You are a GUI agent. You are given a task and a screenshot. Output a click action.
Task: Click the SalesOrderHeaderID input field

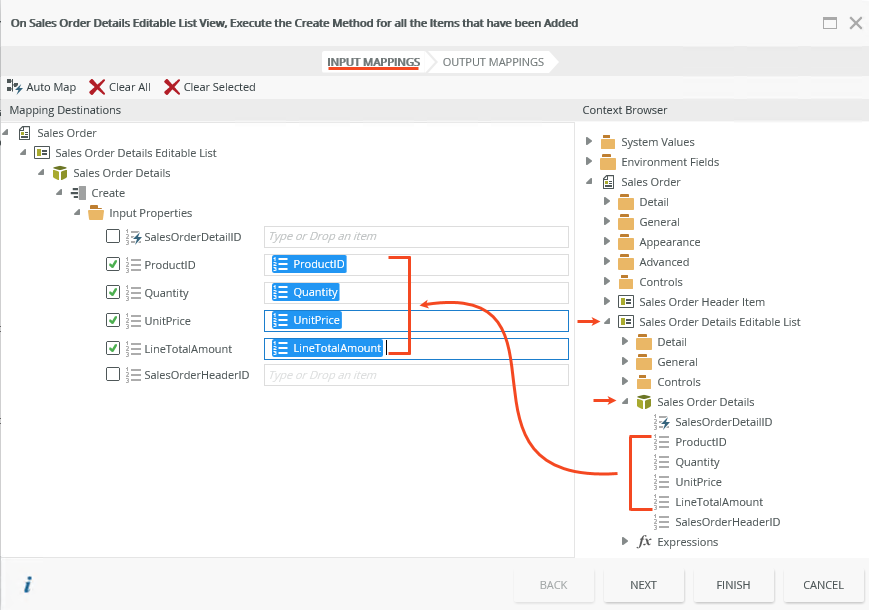pyautogui.click(x=416, y=375)
